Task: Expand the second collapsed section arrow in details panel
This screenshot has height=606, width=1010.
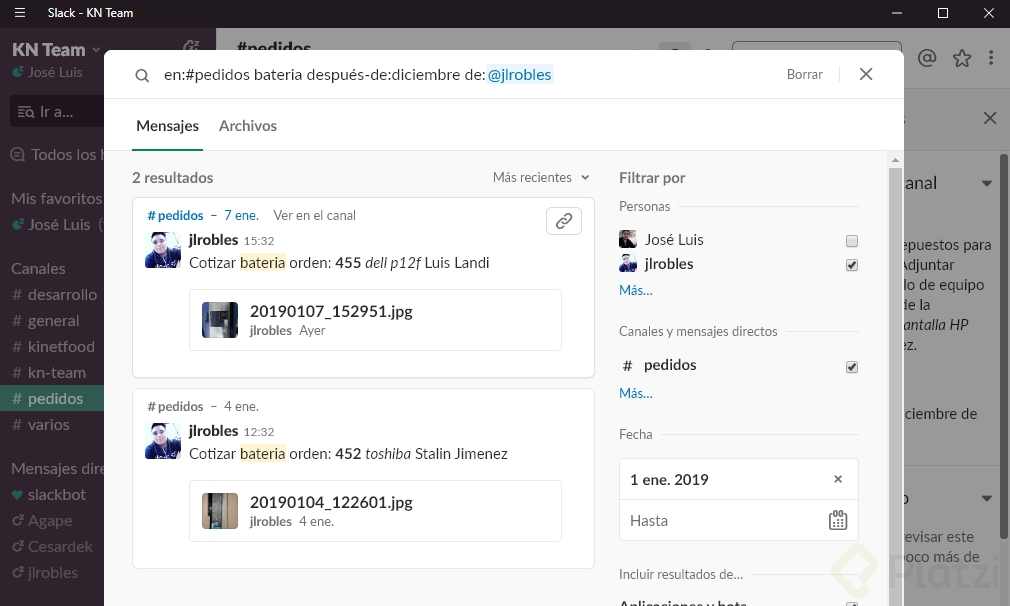Action: (x=986, y=498)
